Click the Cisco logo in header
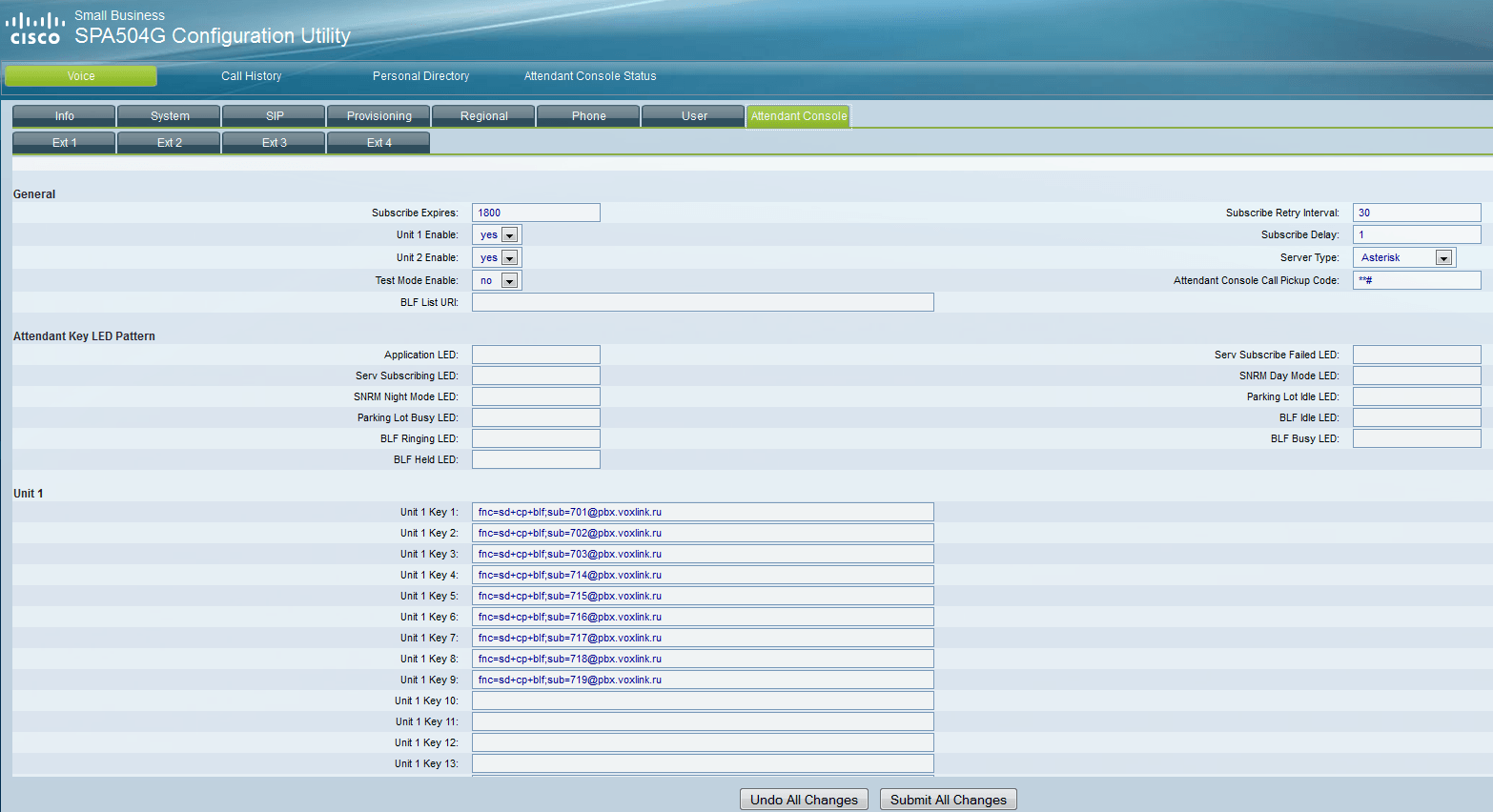This screenshot has height=812, width=1493. point(35,29)
